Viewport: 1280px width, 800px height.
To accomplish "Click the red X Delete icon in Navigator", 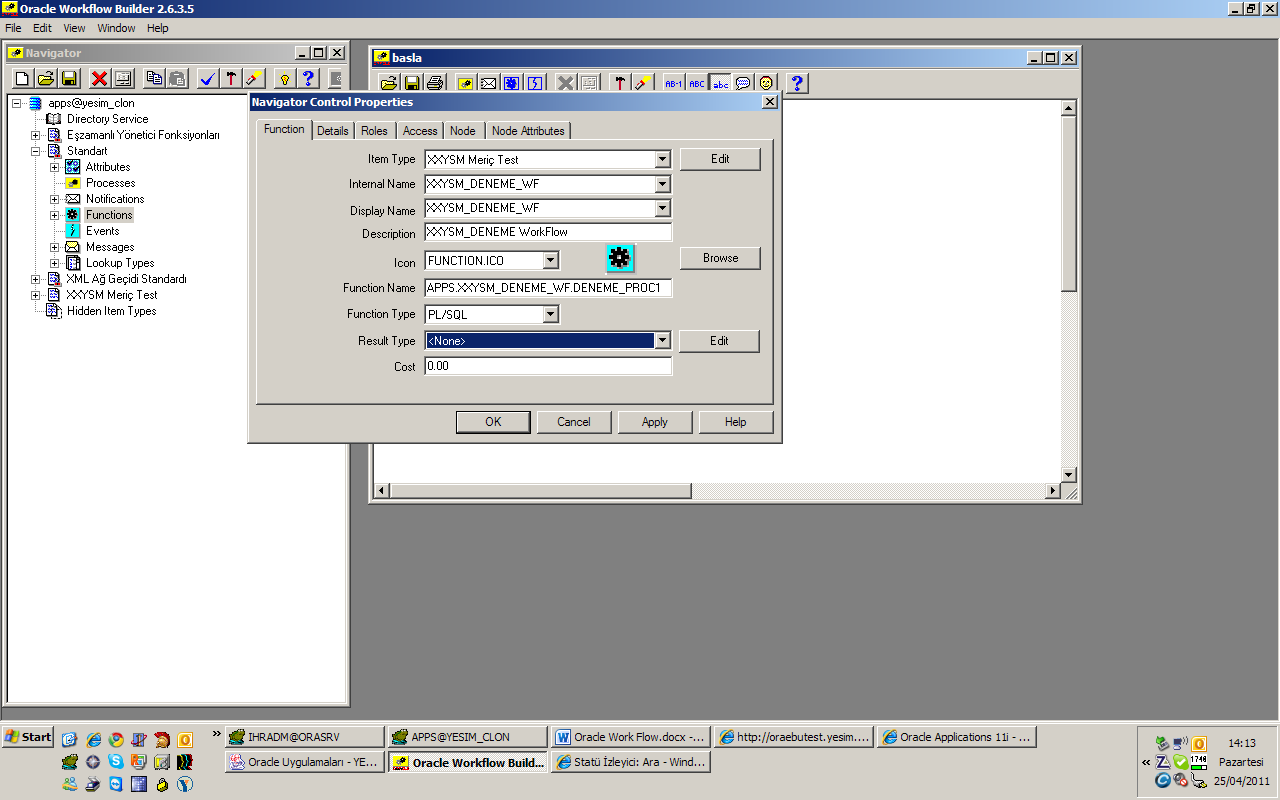I will [x=99, y=78].
